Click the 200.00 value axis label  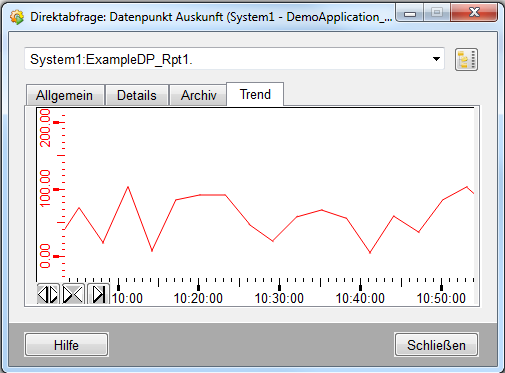[45, 128]
